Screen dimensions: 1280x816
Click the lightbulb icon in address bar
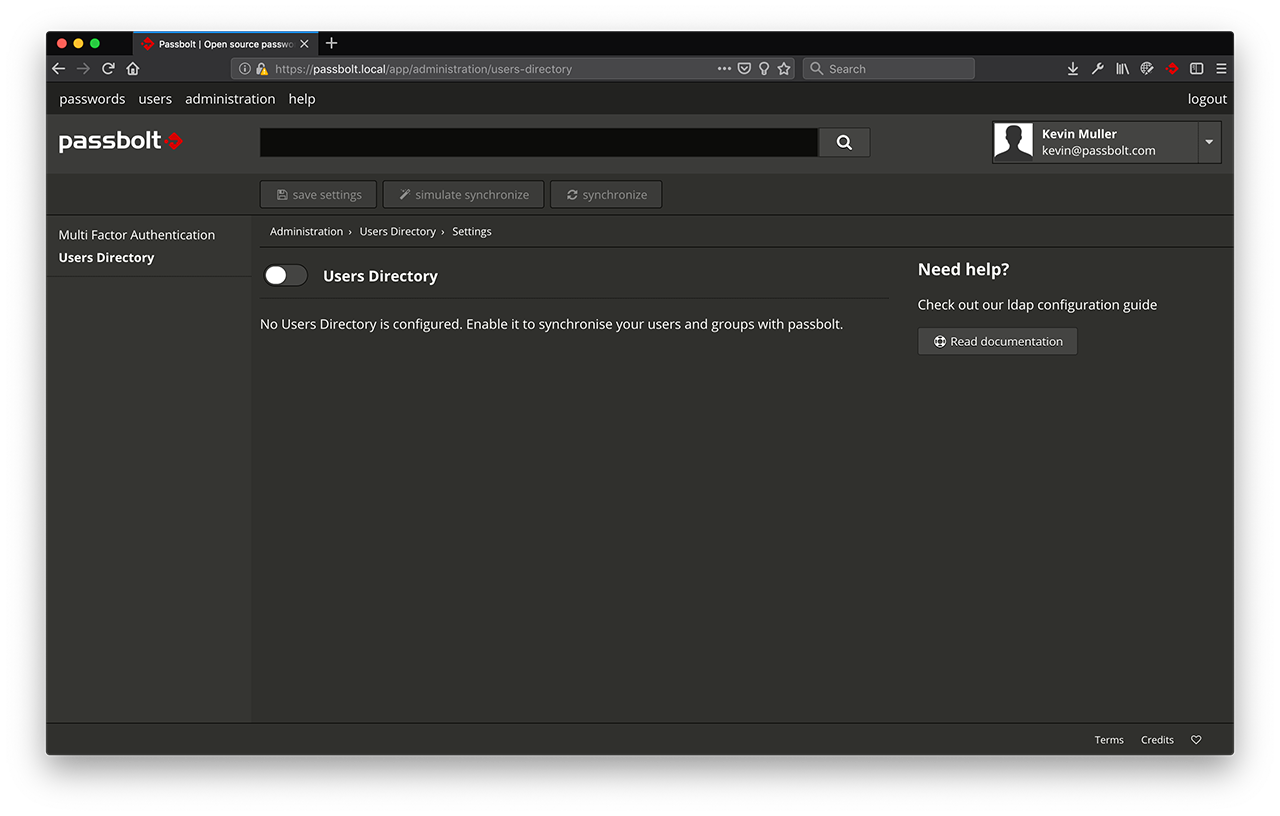tap(764, 69)
